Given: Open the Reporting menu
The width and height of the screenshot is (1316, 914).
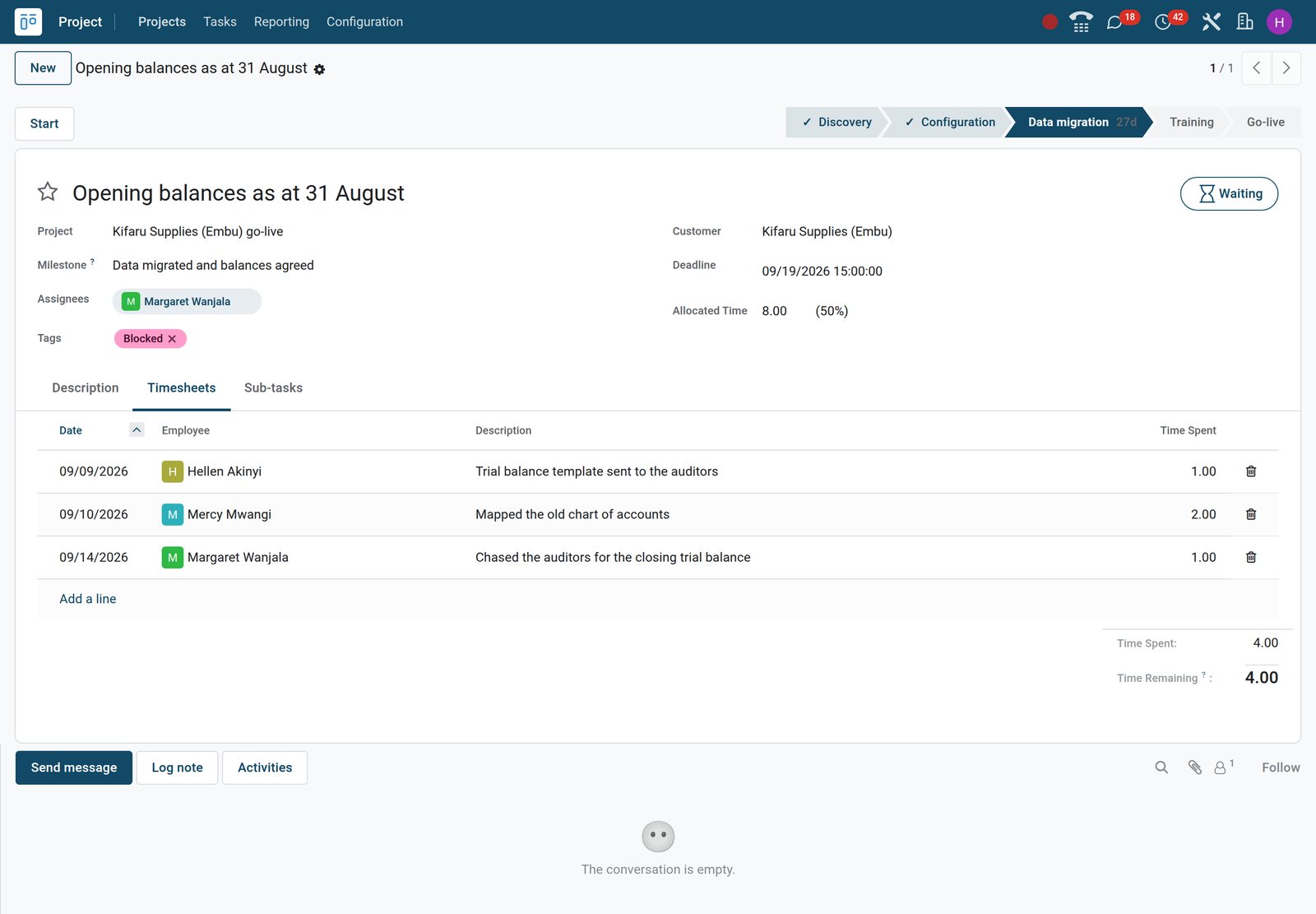Looking at the screenshot, I should click(281, 22).
